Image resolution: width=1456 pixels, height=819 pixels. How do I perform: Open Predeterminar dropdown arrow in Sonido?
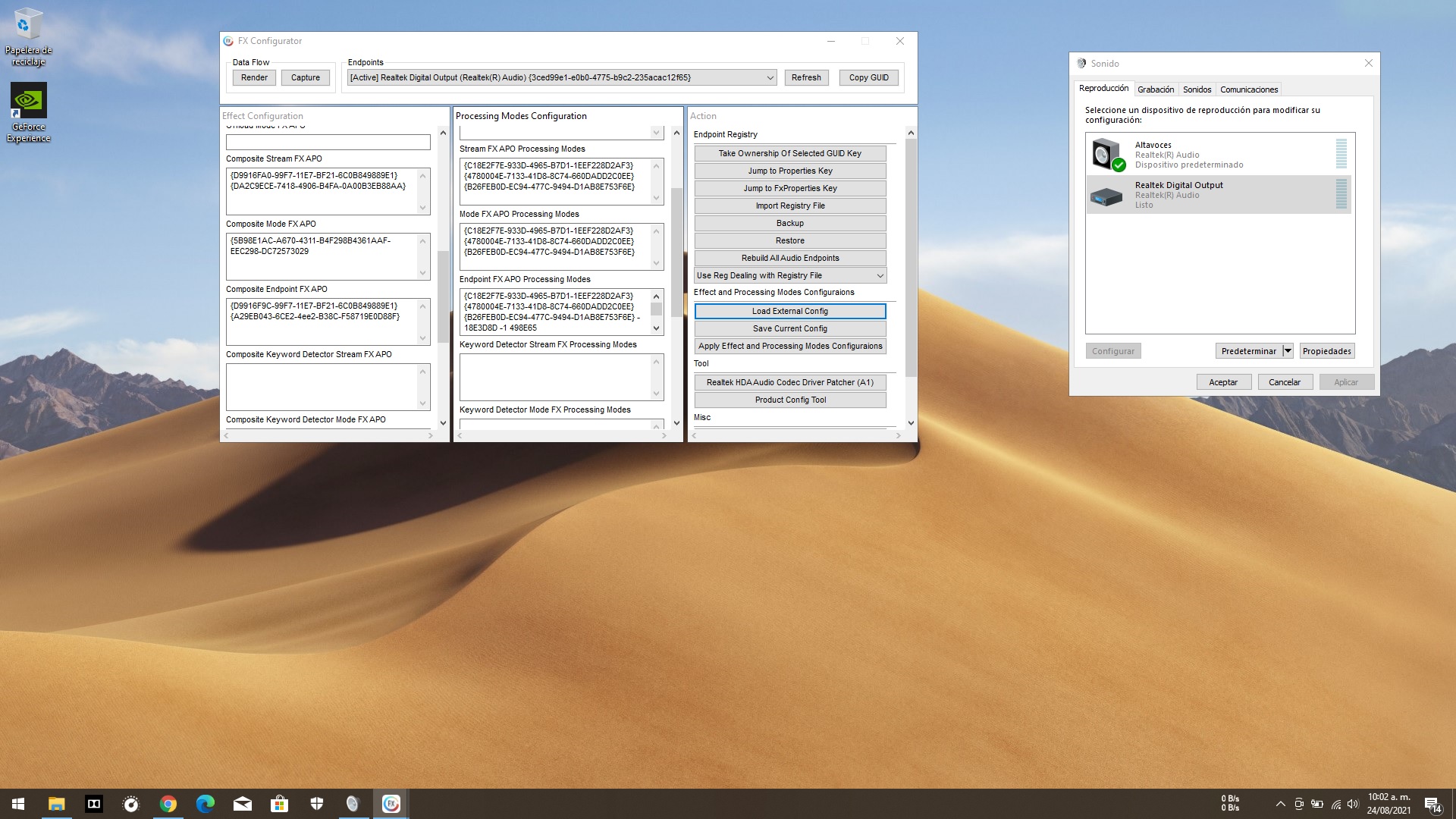coord(1288,351)
